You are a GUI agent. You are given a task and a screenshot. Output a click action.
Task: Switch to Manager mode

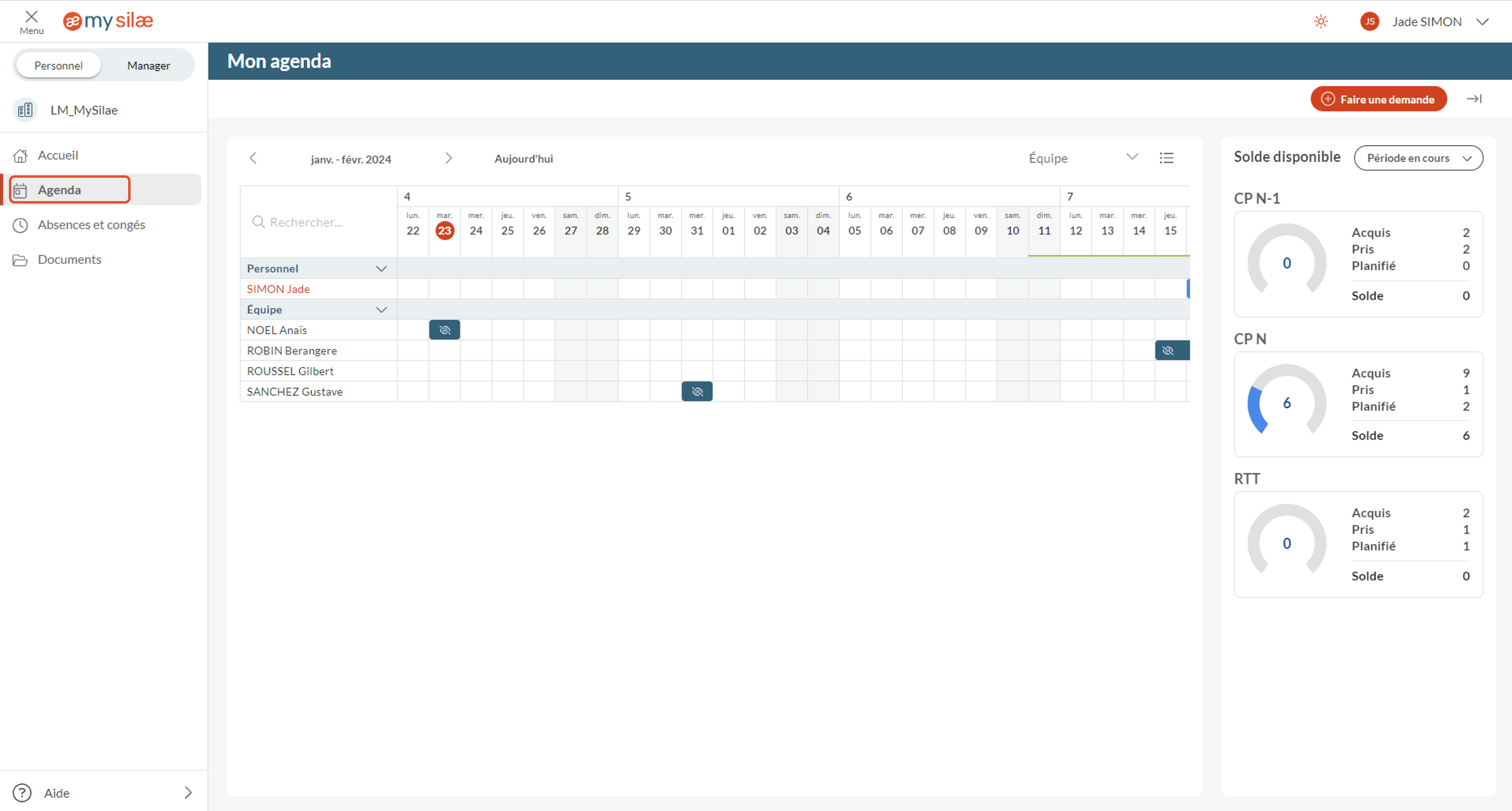coord(148,65)
